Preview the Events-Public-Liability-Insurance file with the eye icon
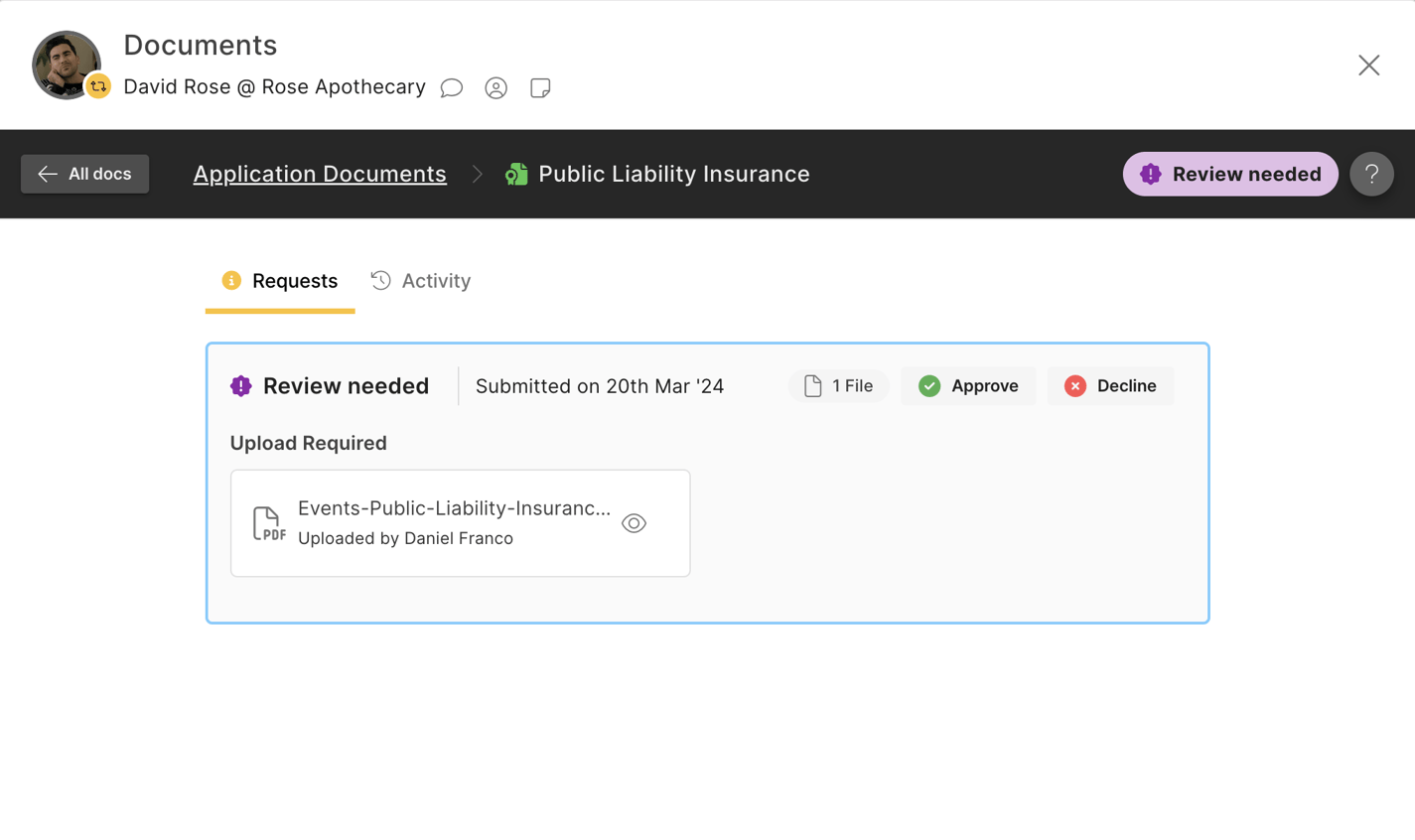1415x840 pixels. coord(634,522)
